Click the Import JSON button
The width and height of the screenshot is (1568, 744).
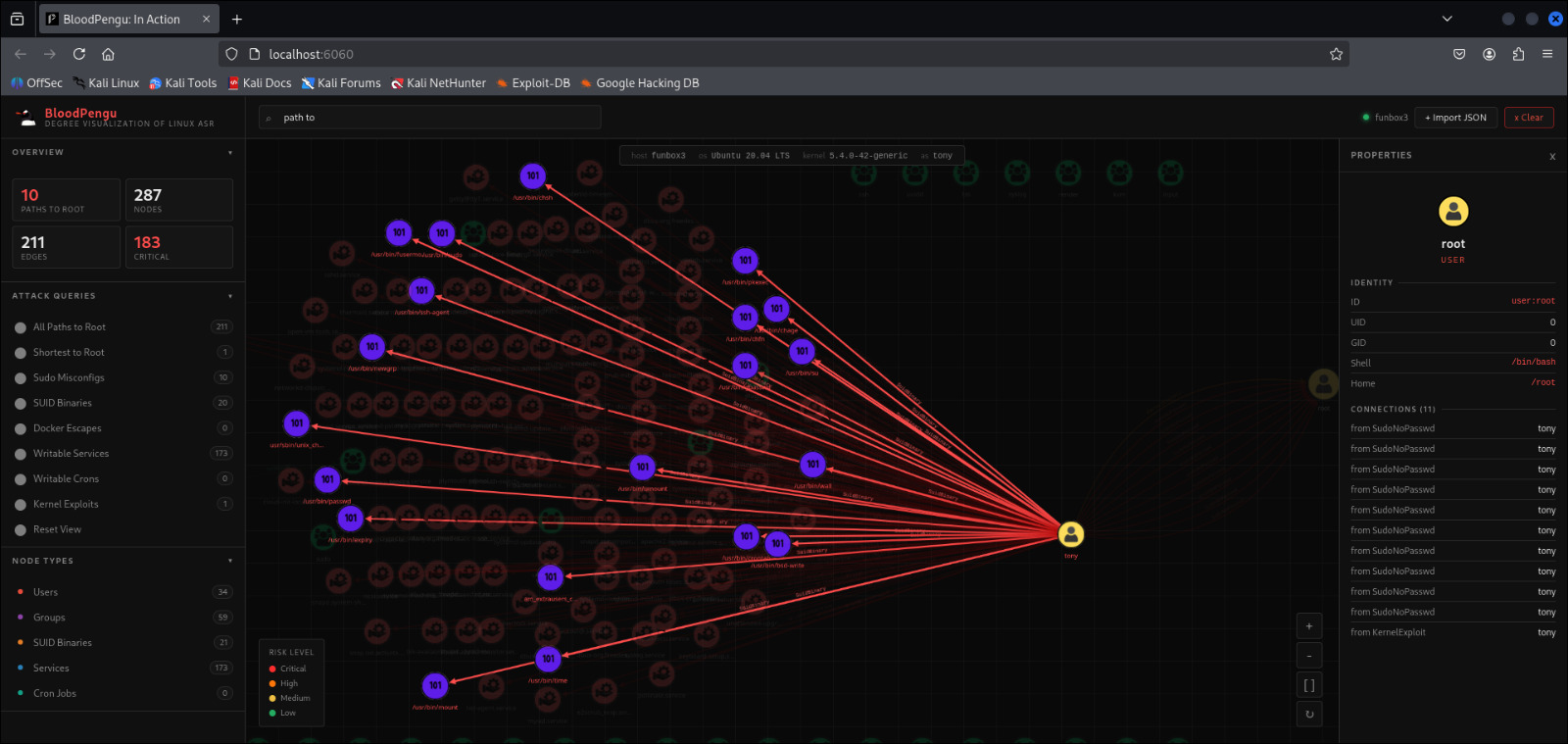1456,118
